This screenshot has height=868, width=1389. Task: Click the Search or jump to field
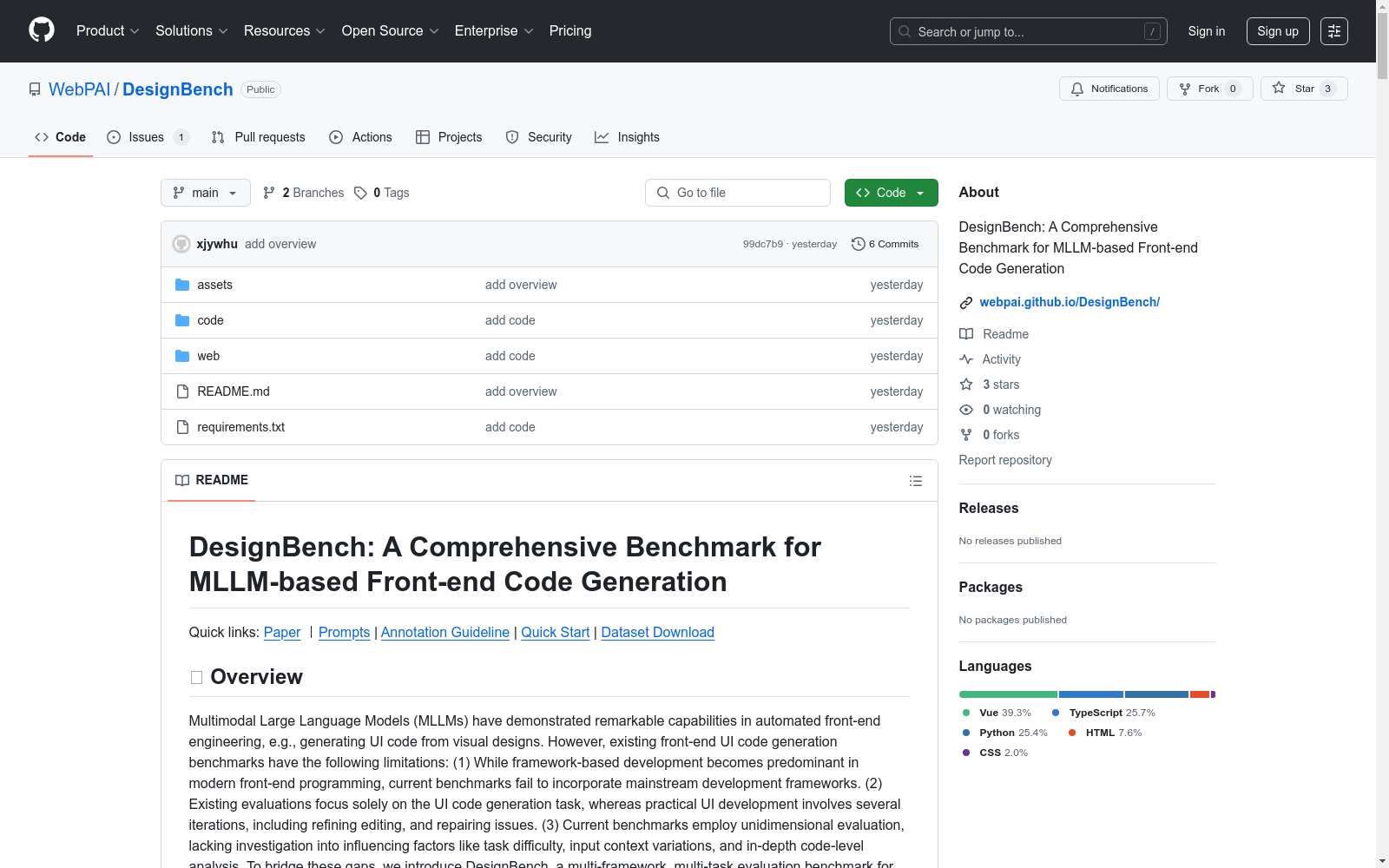1029,31
